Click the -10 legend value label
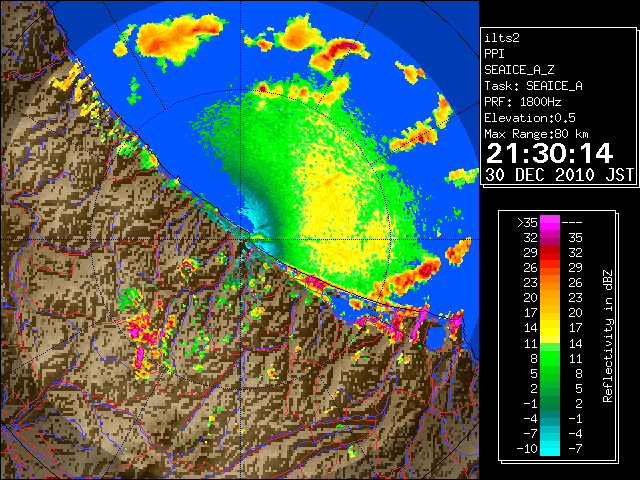Screen dimensions: 640x480 click(527, 449)
